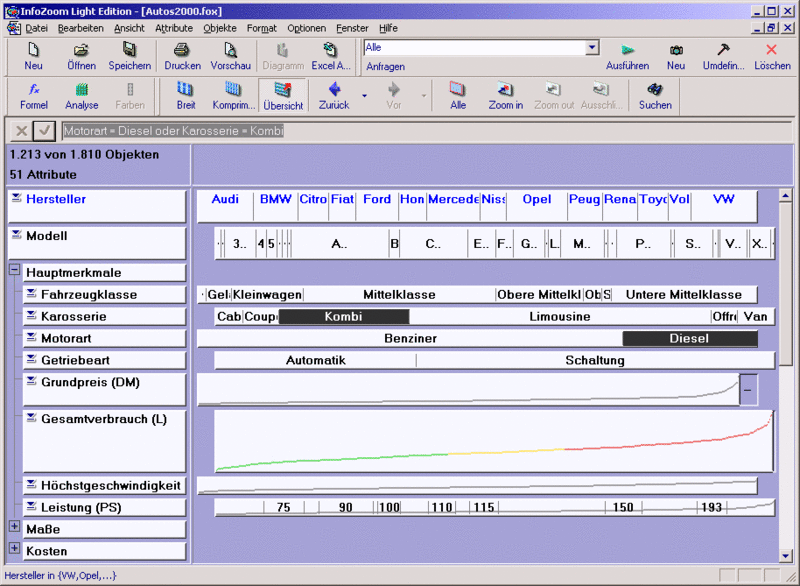The width and height of the screenshot is (800, 586).
Task: Open the Anfragen query dropdown
Action: coord(592,47)
